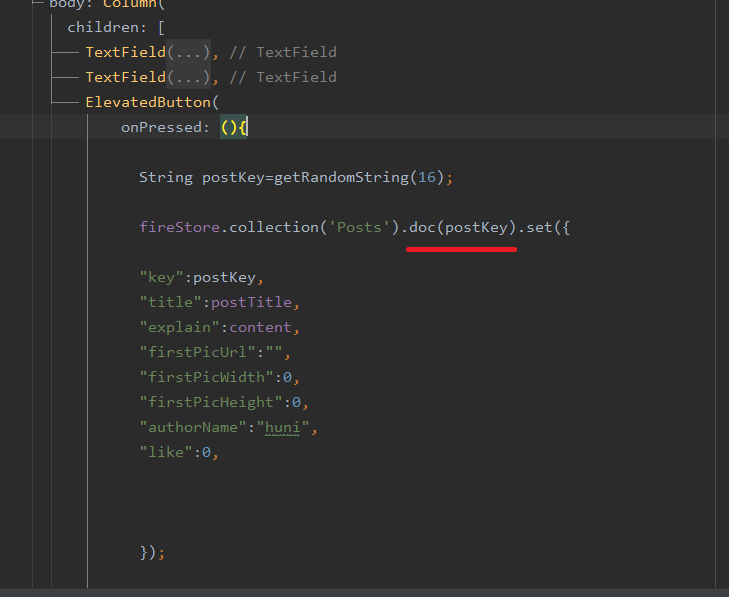
Task: Click the "firstPicHeight" key
Action: [211, 403]
